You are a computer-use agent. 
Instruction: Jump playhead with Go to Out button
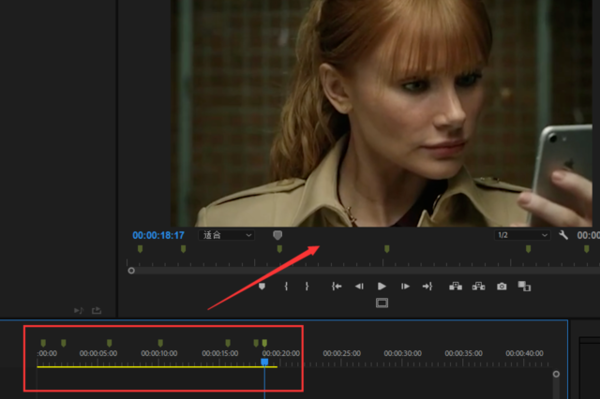pos(427,286)
